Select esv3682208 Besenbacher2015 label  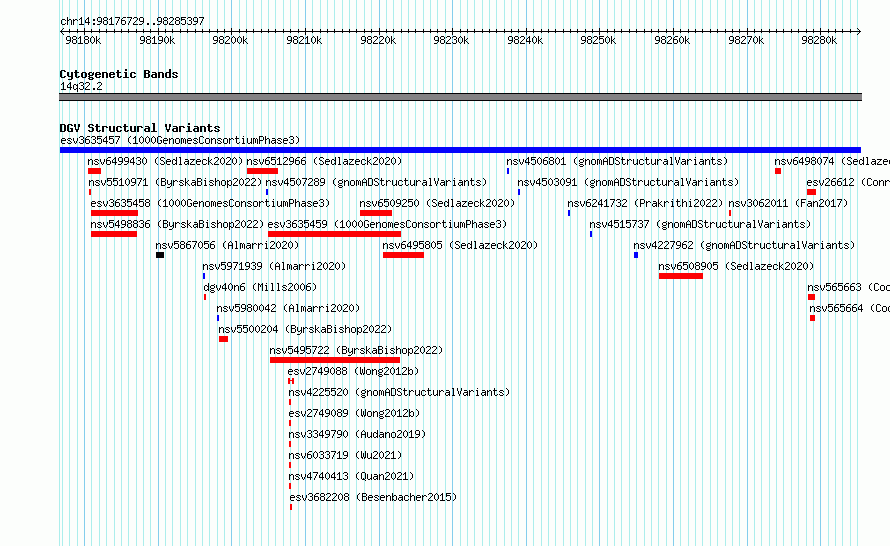coord(373,497)
